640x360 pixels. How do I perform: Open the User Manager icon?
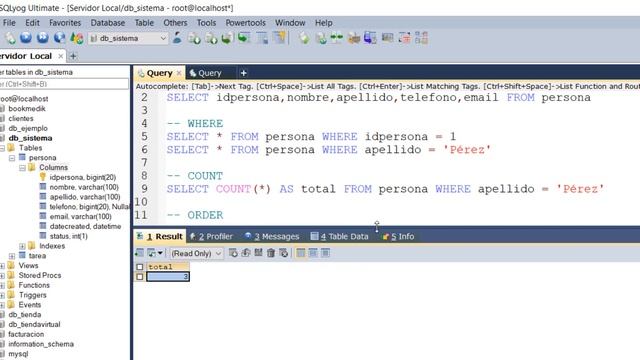177,38
